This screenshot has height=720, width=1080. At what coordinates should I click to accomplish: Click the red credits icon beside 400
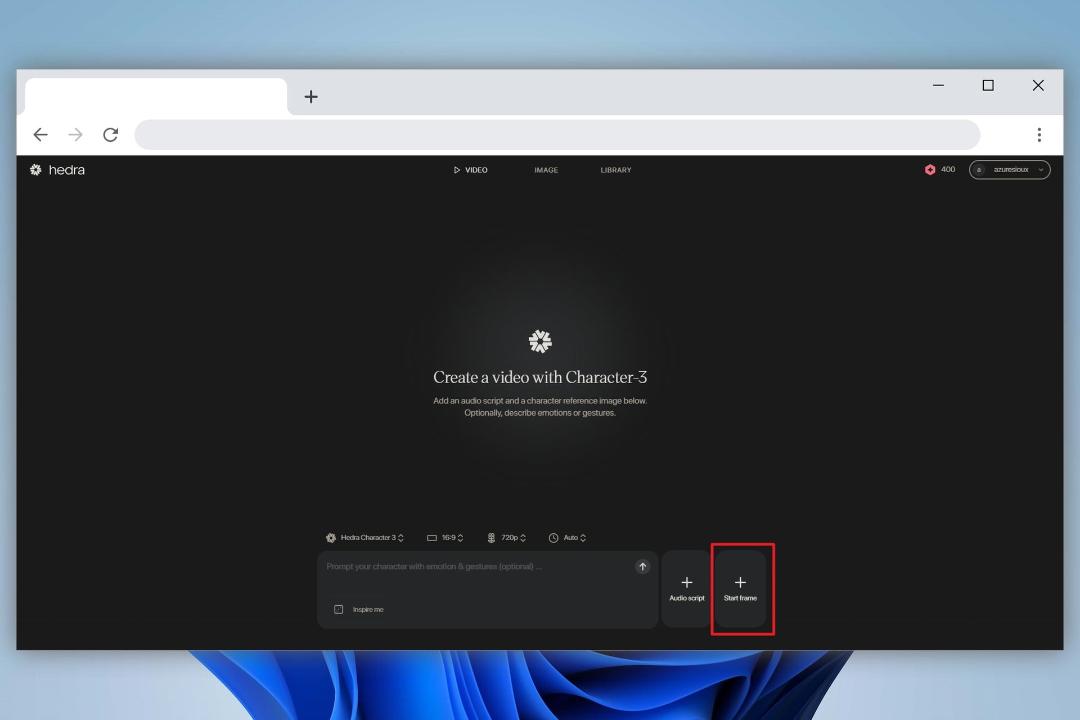(x=930, y=169)
